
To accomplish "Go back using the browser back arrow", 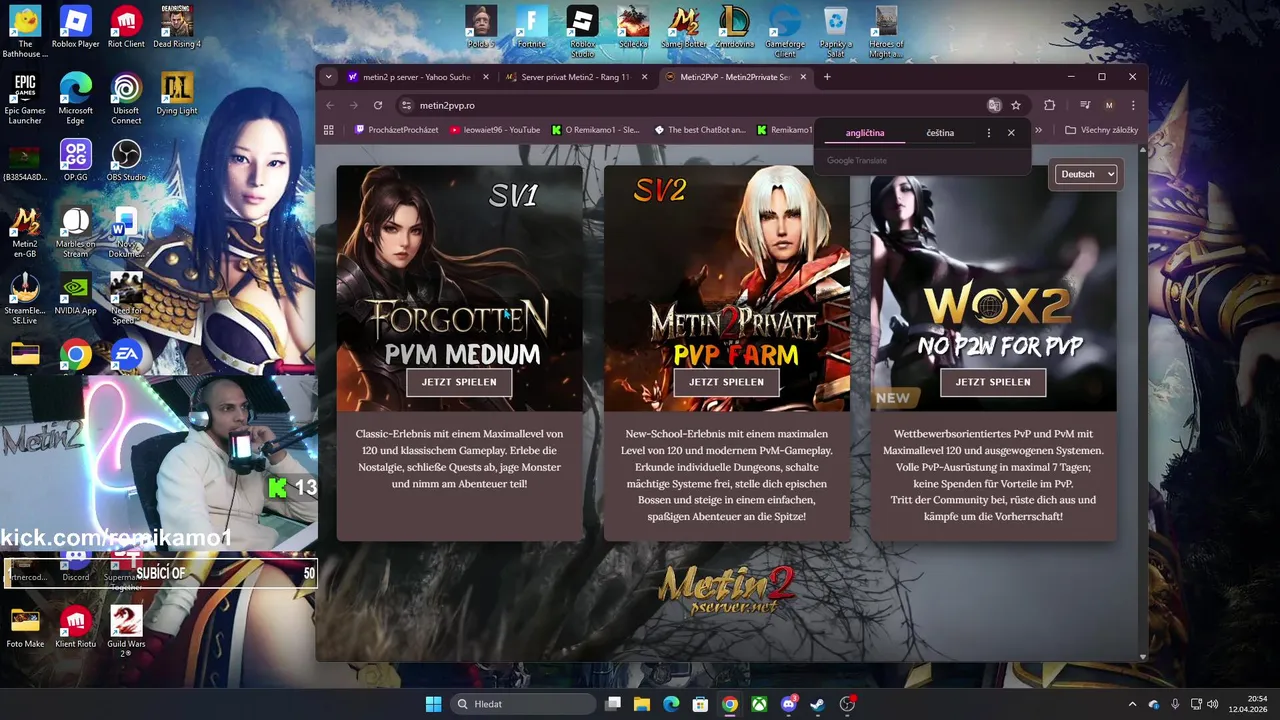I will tap(330, 105).
